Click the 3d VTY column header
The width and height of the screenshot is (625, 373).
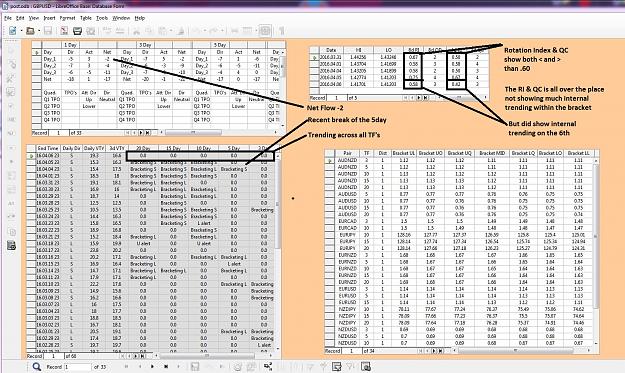tap(117, 148)
